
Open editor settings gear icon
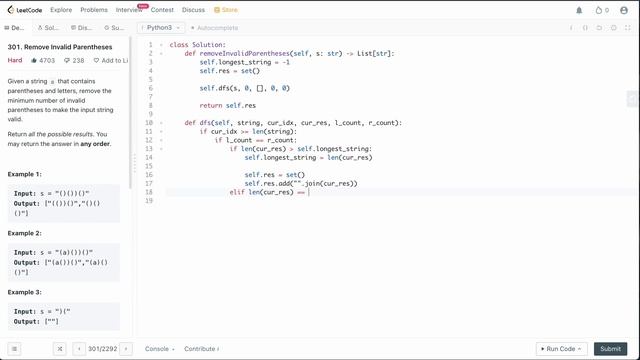tap(613, 28)
